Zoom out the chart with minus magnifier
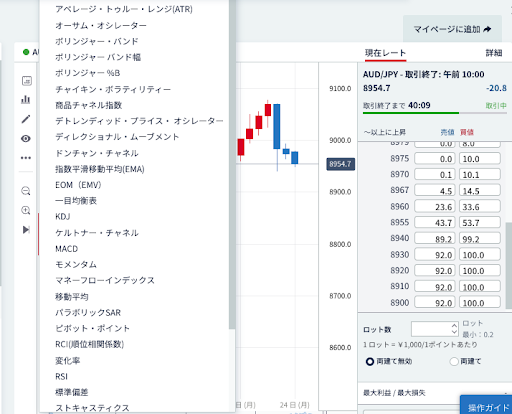Viewport: 512px width, 414px height. (26, 191)
